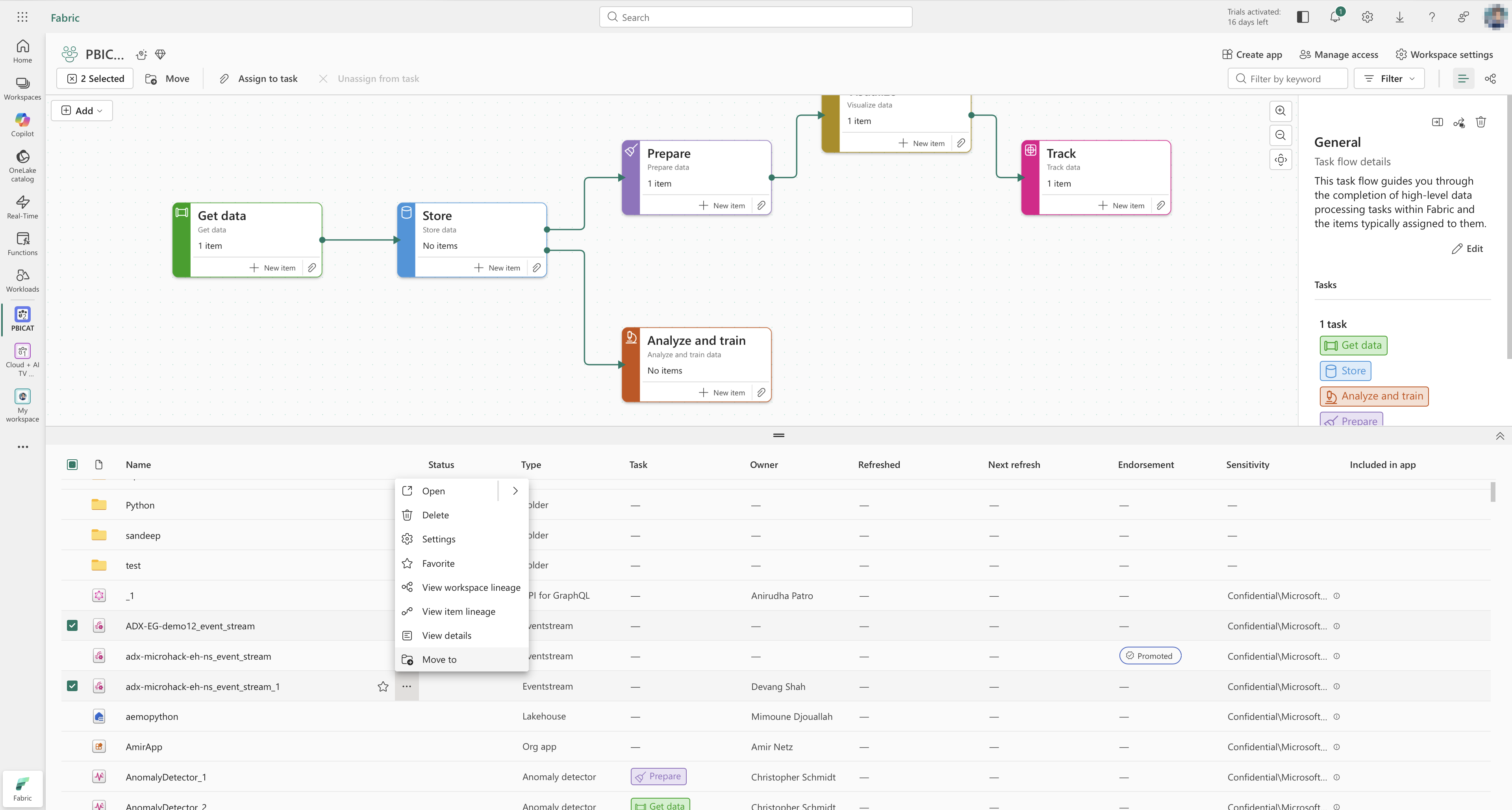Attach item to Get data task
The image size is (1512, 810).
pos(312,268)
